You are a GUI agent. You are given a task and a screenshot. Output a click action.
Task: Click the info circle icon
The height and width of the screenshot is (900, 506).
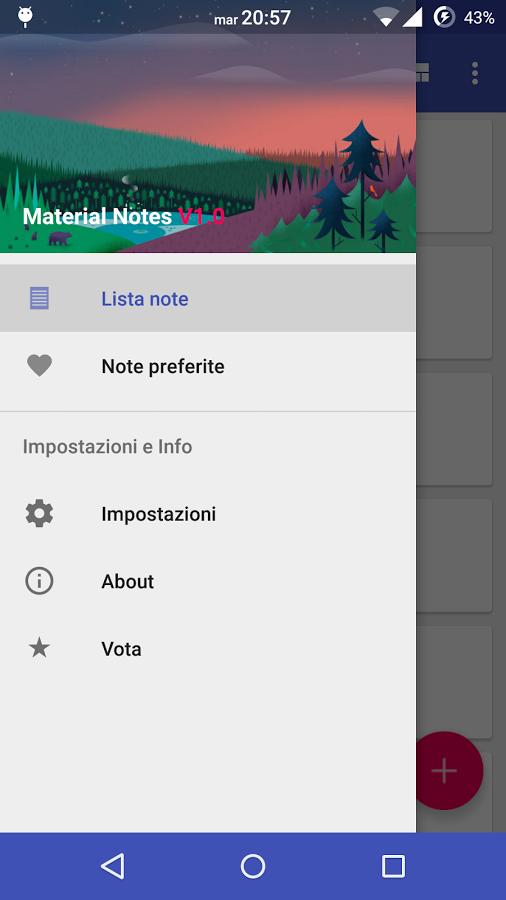[x=40, y=581]
